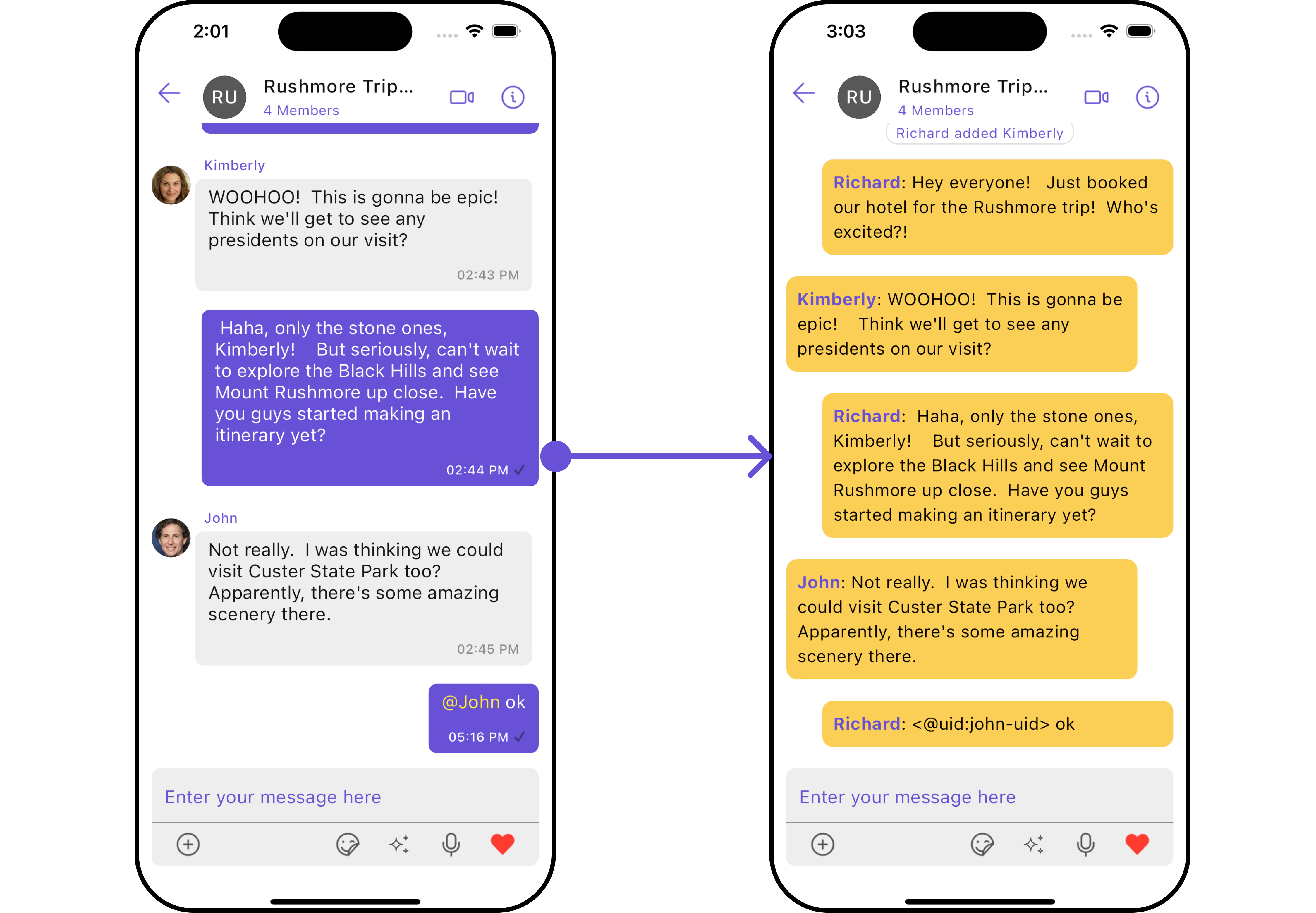Start video call in right phone chat
Screen dimensions: 1316x913
pyautogui.click(x=1096, y=97)
